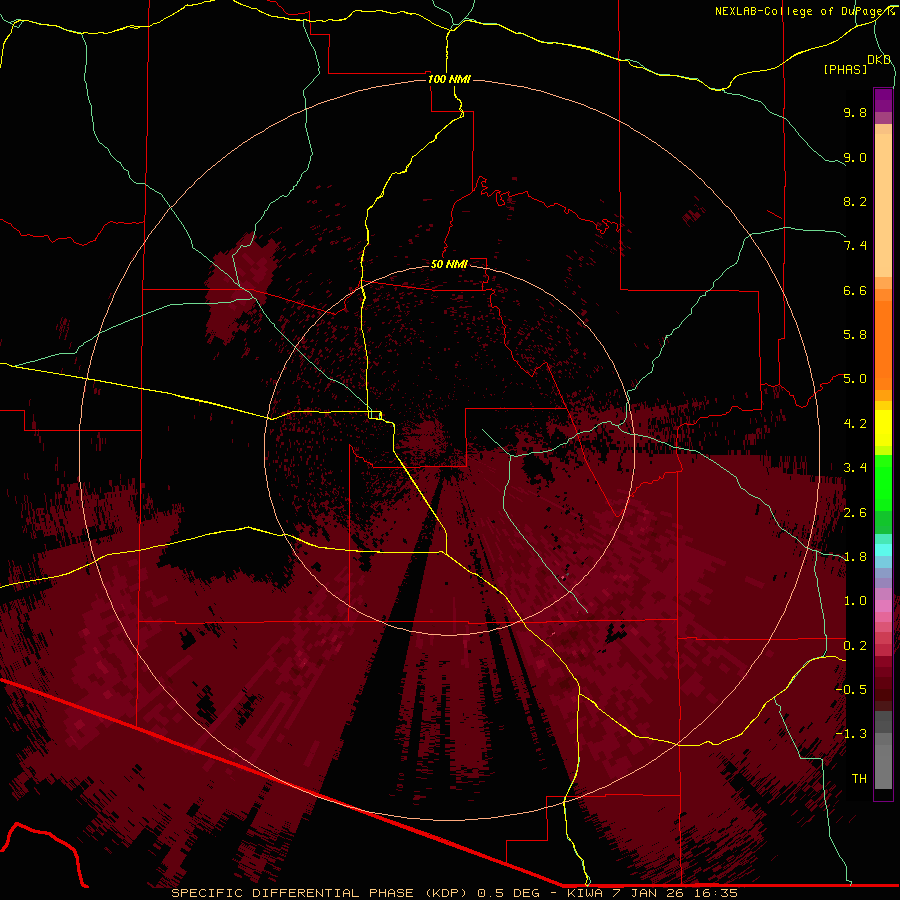900x900 pixels.
Task: Select the NEXLAB-College of DuPage credit text
Action: point(805,11)
